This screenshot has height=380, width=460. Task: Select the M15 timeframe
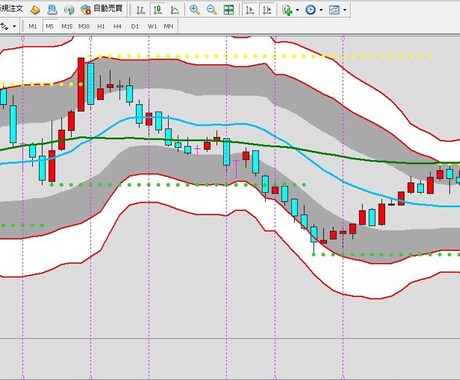pyautogui.click(x=67, y=26)
